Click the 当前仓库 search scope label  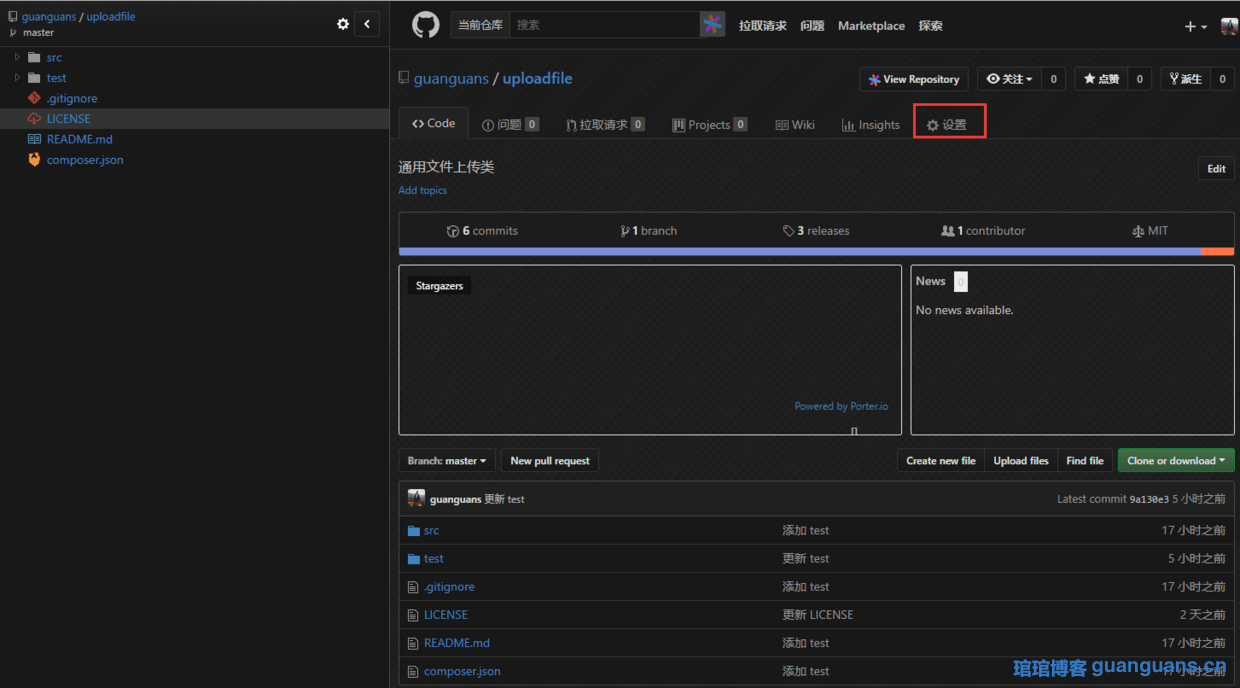pyautogui.click(x=481, y=25)
